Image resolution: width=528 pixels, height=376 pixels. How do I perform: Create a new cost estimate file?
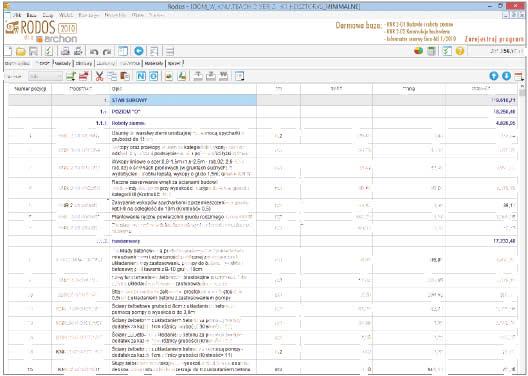(x=8, y=51)
